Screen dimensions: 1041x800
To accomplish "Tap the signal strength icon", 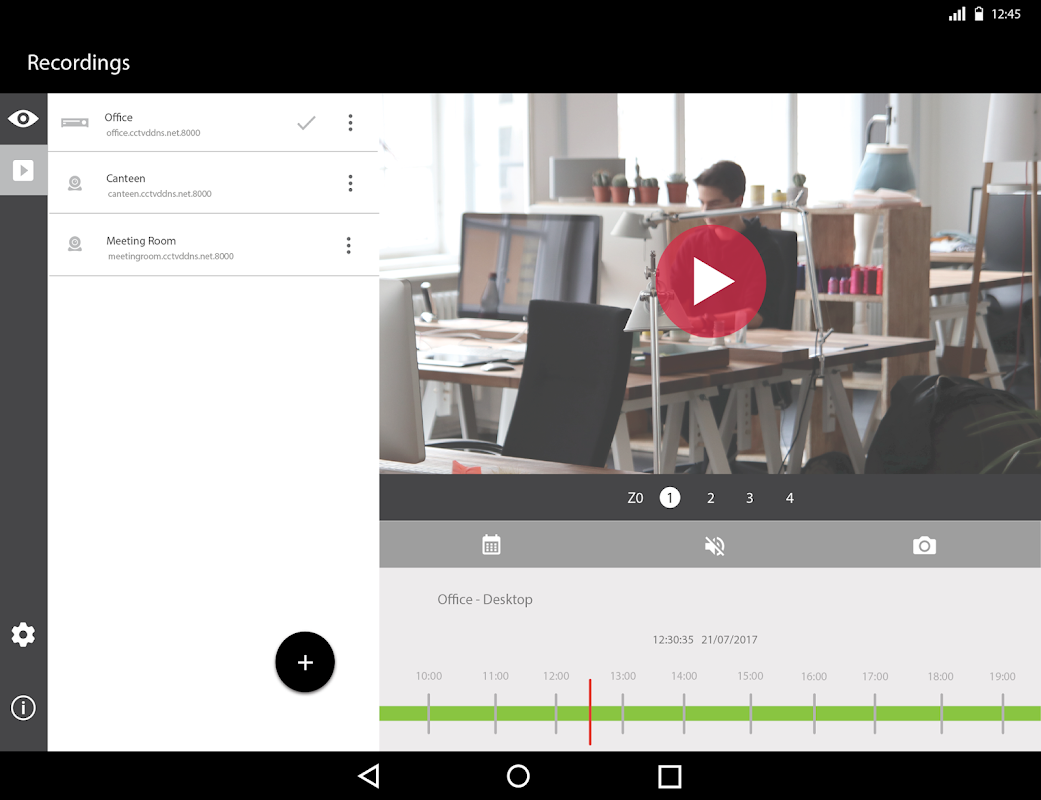I will tap(957, 14).
